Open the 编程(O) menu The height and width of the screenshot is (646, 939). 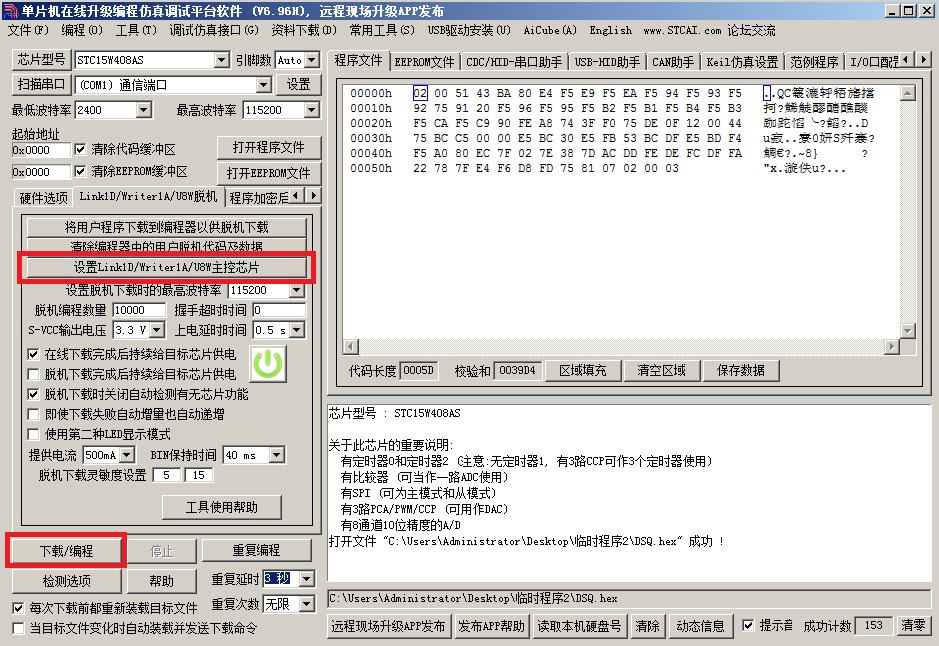[x=82, y=30]
